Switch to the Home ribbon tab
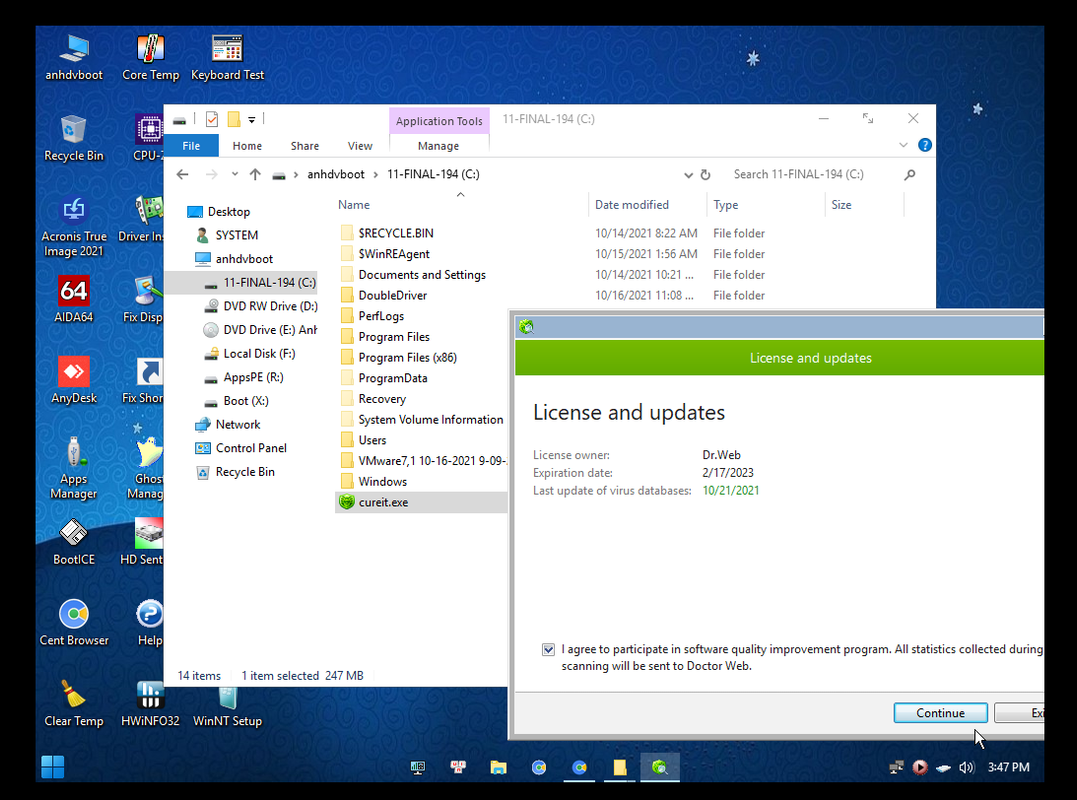Screen dimensions: 1077x800 247,146
